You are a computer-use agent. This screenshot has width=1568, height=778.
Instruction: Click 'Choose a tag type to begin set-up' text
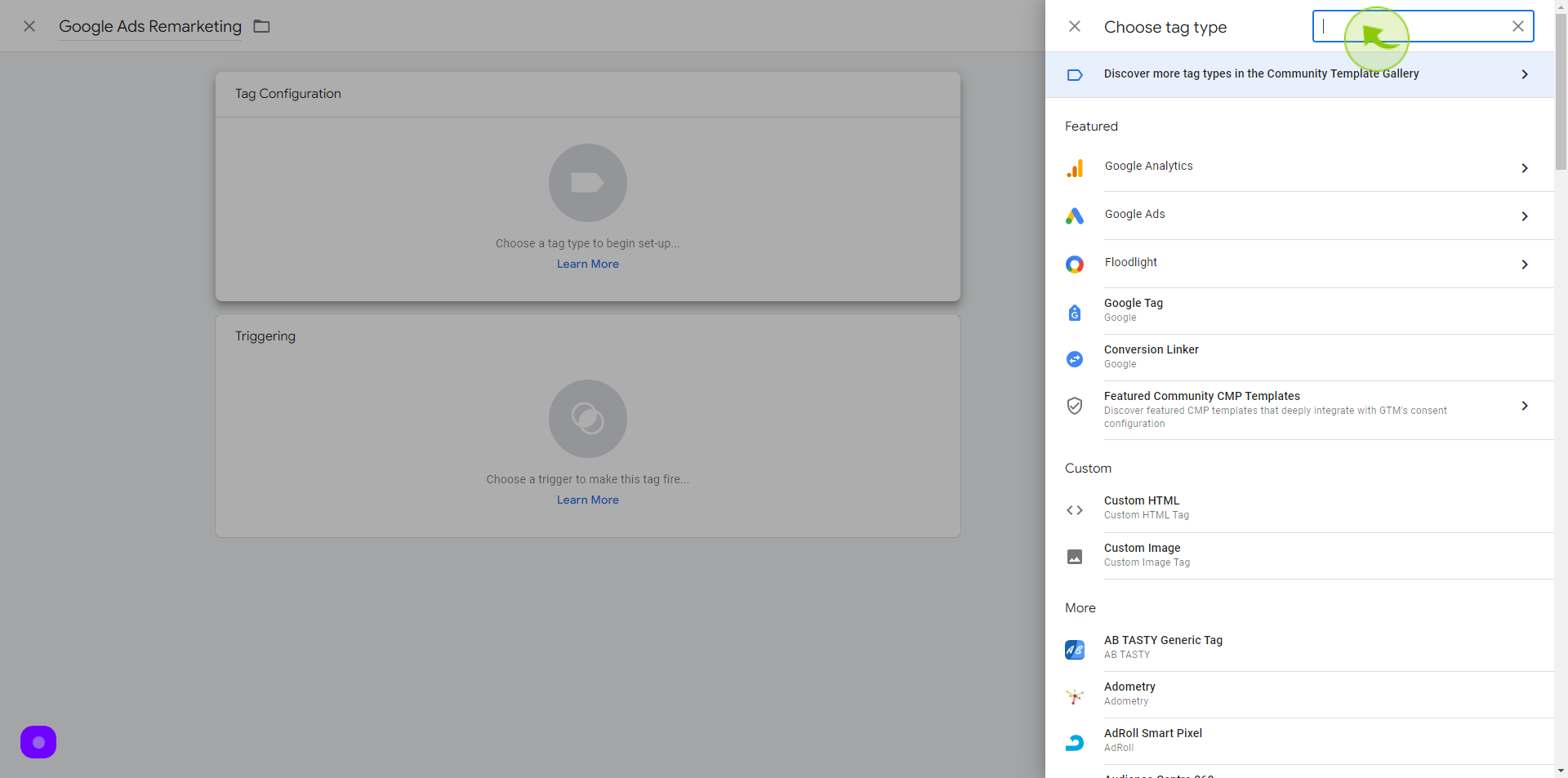(x=588, y=243)
